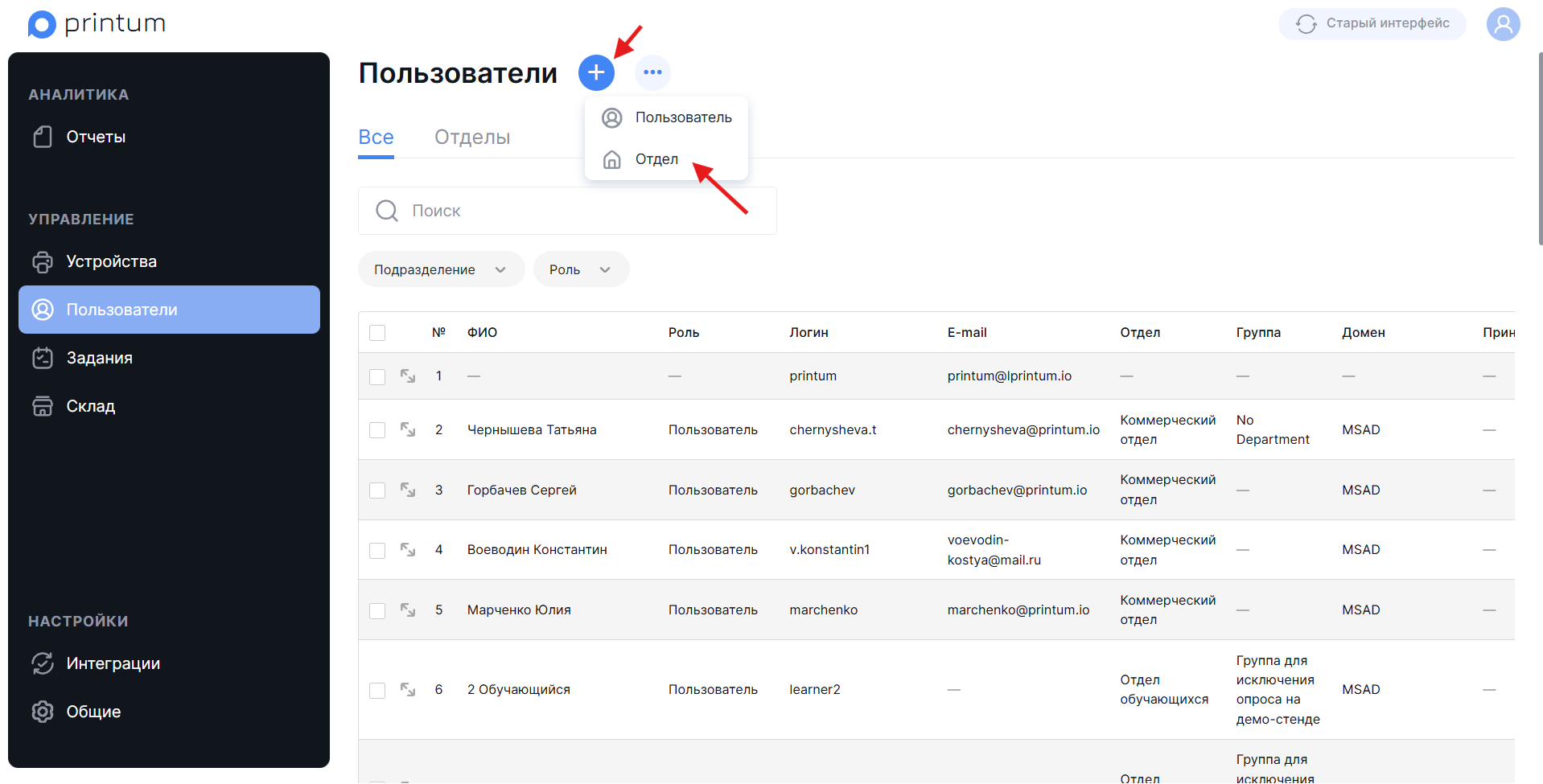This screenshot has width=1543, height=784.
Task: Check the 2 Обучающийся row checkbox
Action: (377, 690)
